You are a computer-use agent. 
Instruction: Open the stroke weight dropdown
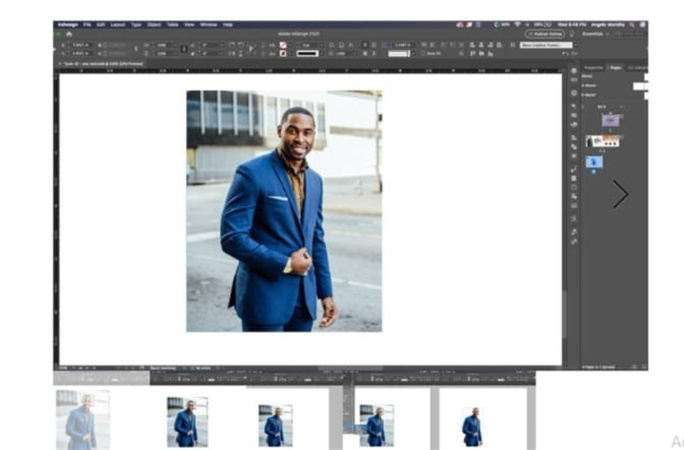(307, 45)
